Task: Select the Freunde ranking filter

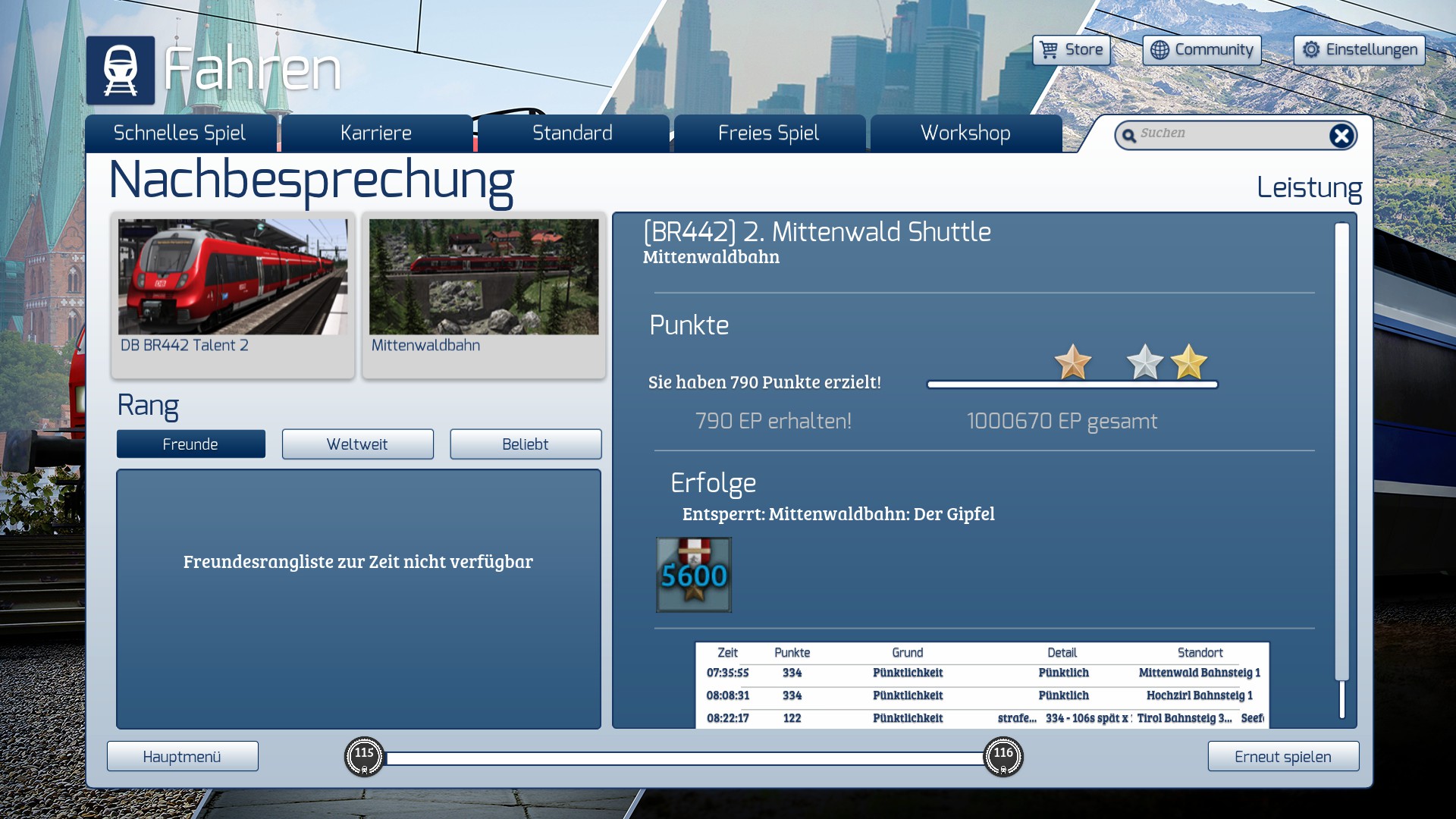Action: pyautogui.click(x=190, y=444)
